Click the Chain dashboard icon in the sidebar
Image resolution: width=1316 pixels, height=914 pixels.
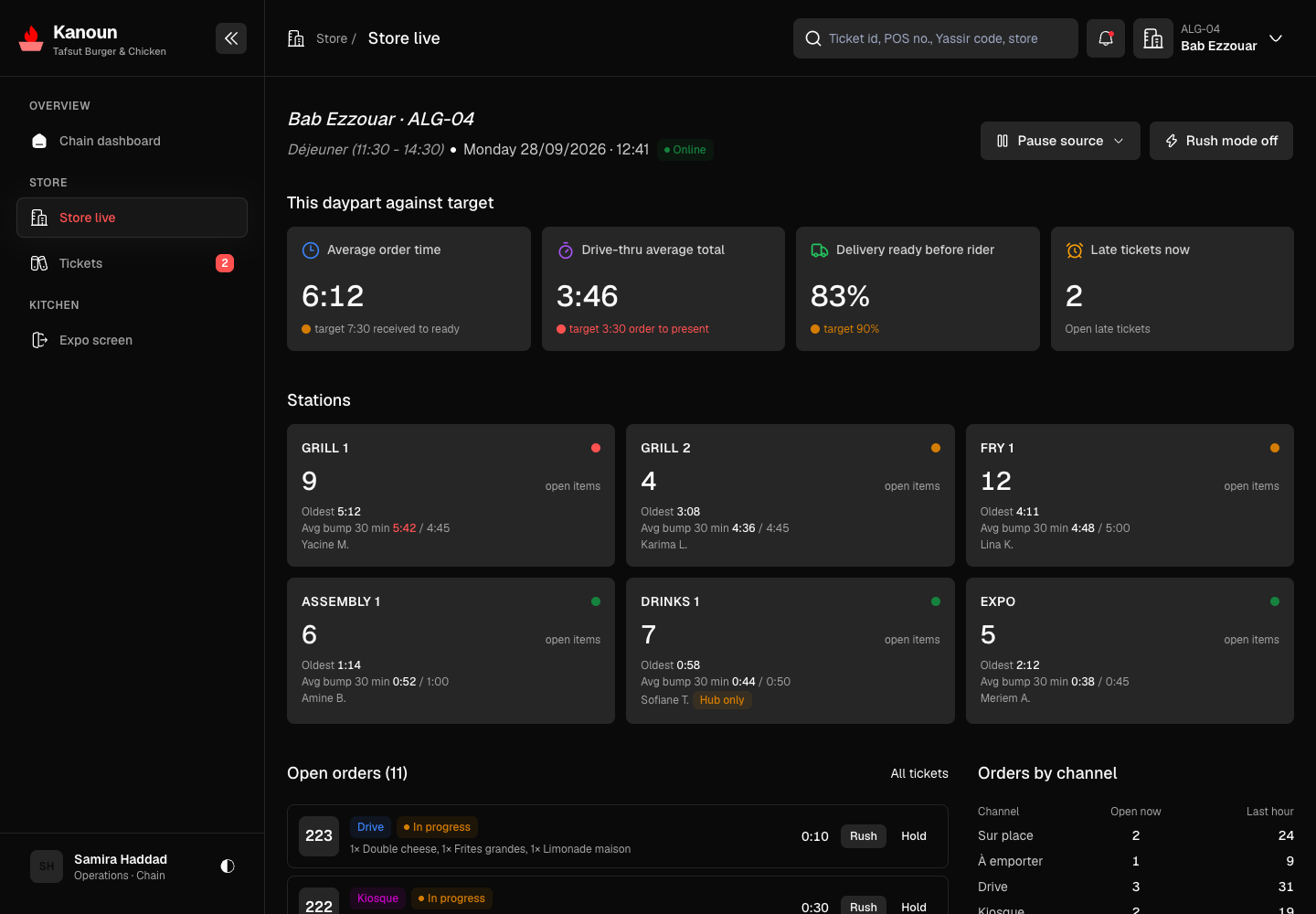[x=39, y=141]
